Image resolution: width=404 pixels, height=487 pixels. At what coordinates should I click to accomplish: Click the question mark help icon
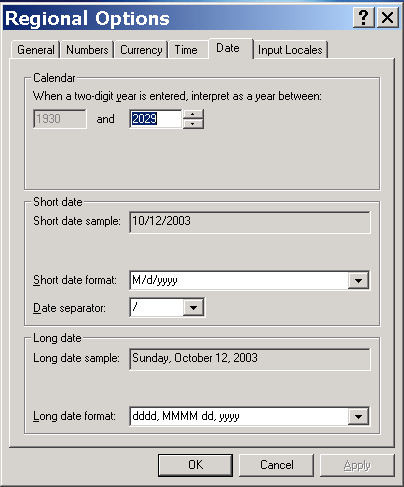(x=364, y=17)
